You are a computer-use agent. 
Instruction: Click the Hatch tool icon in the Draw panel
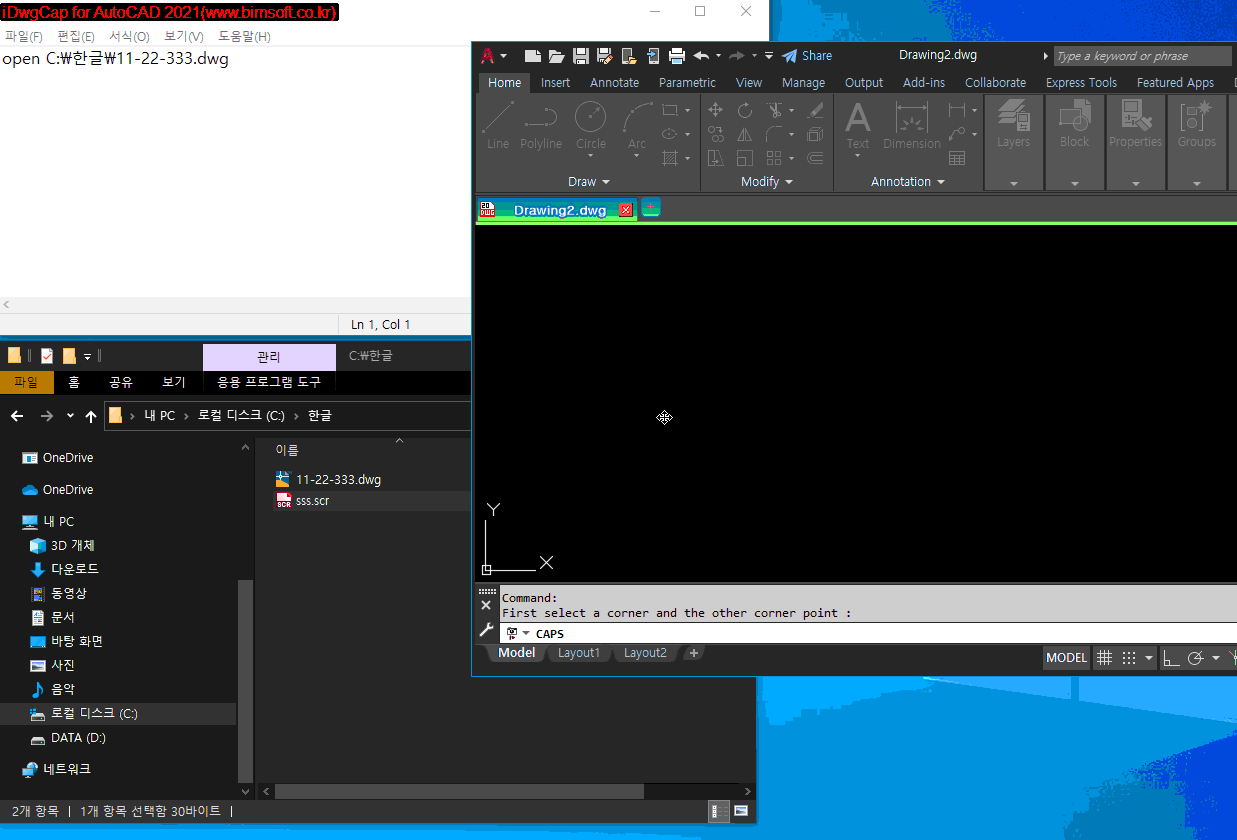670,158
